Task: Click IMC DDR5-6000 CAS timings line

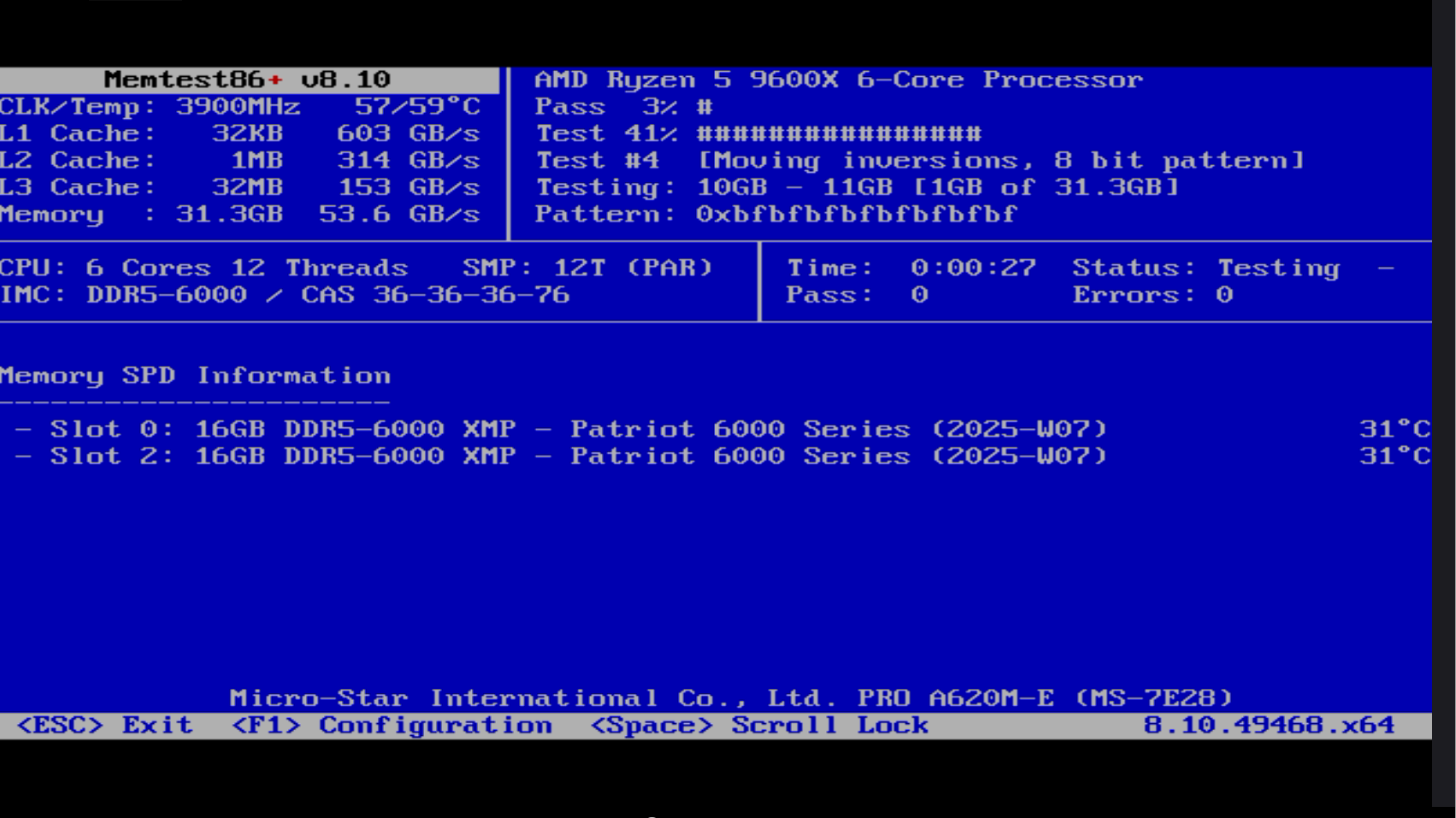Action: point(285,295)
